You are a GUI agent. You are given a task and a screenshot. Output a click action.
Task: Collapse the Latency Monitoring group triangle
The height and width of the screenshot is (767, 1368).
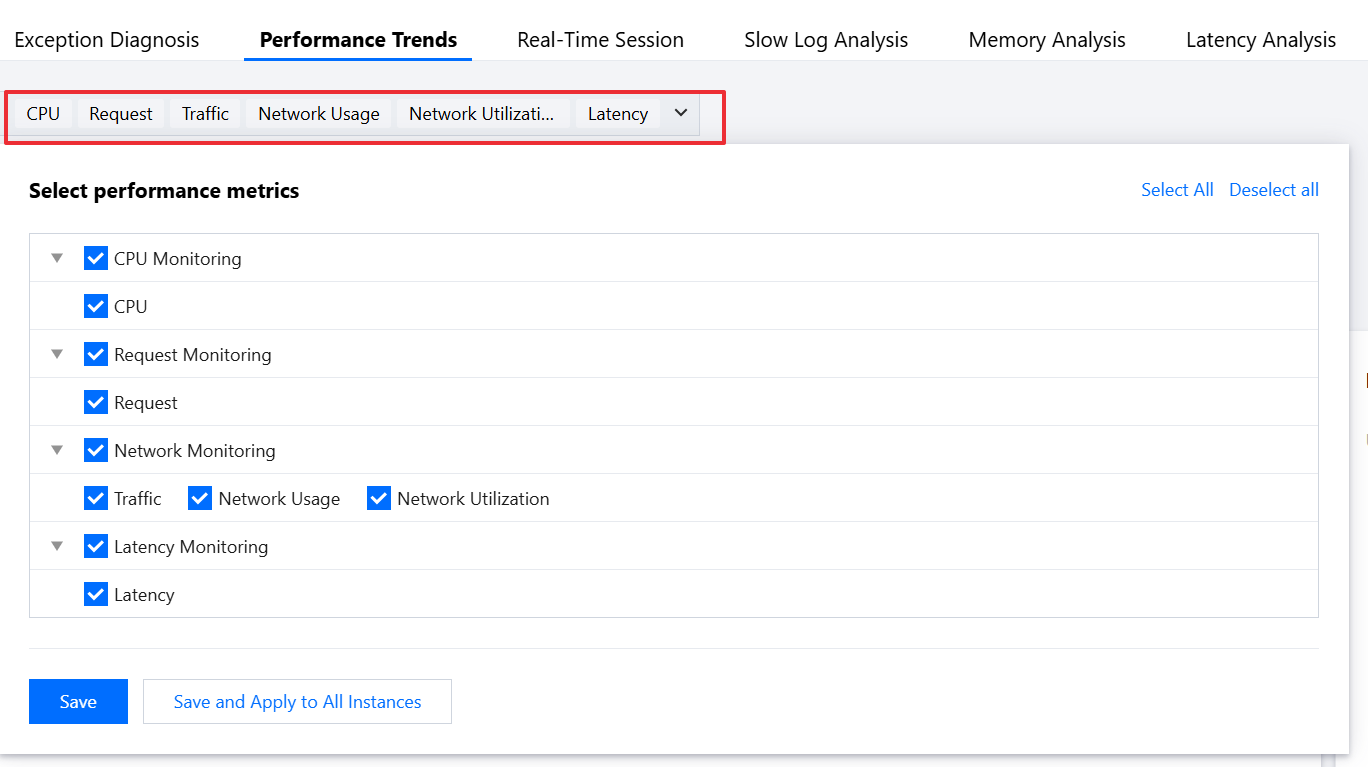coord(57,546)
